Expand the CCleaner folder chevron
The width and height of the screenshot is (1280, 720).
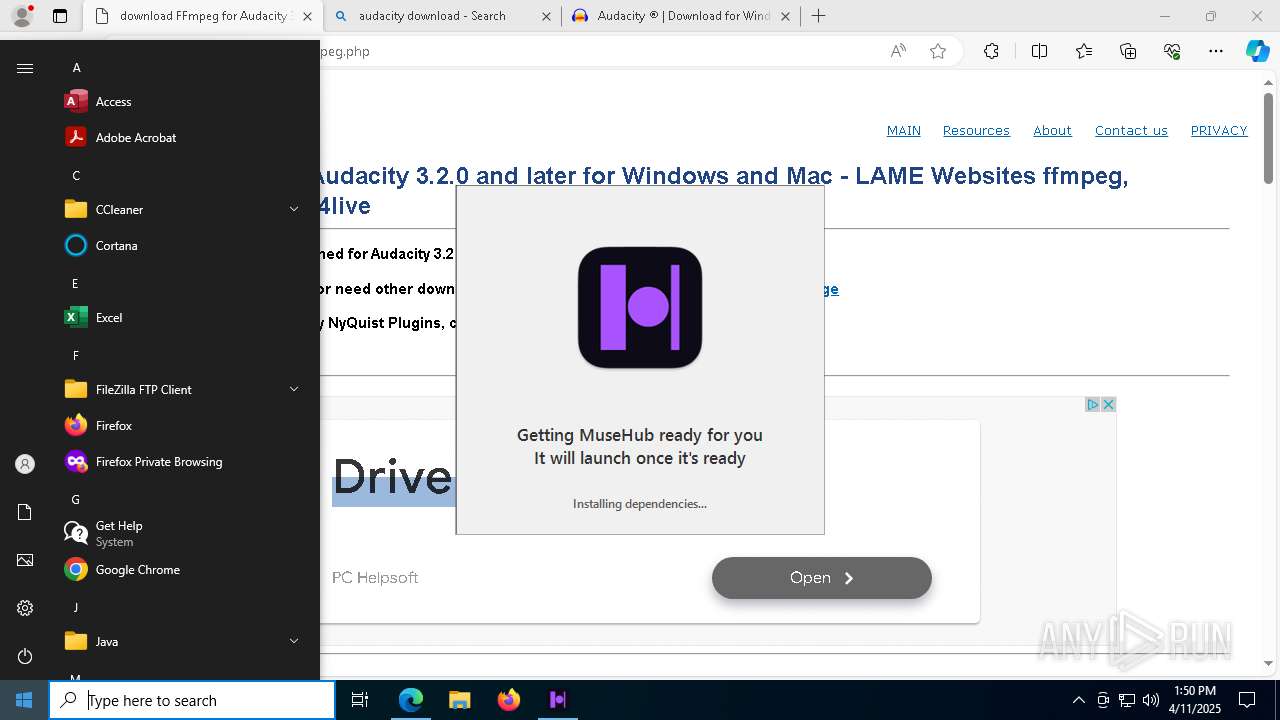click(x=294, y=209)
